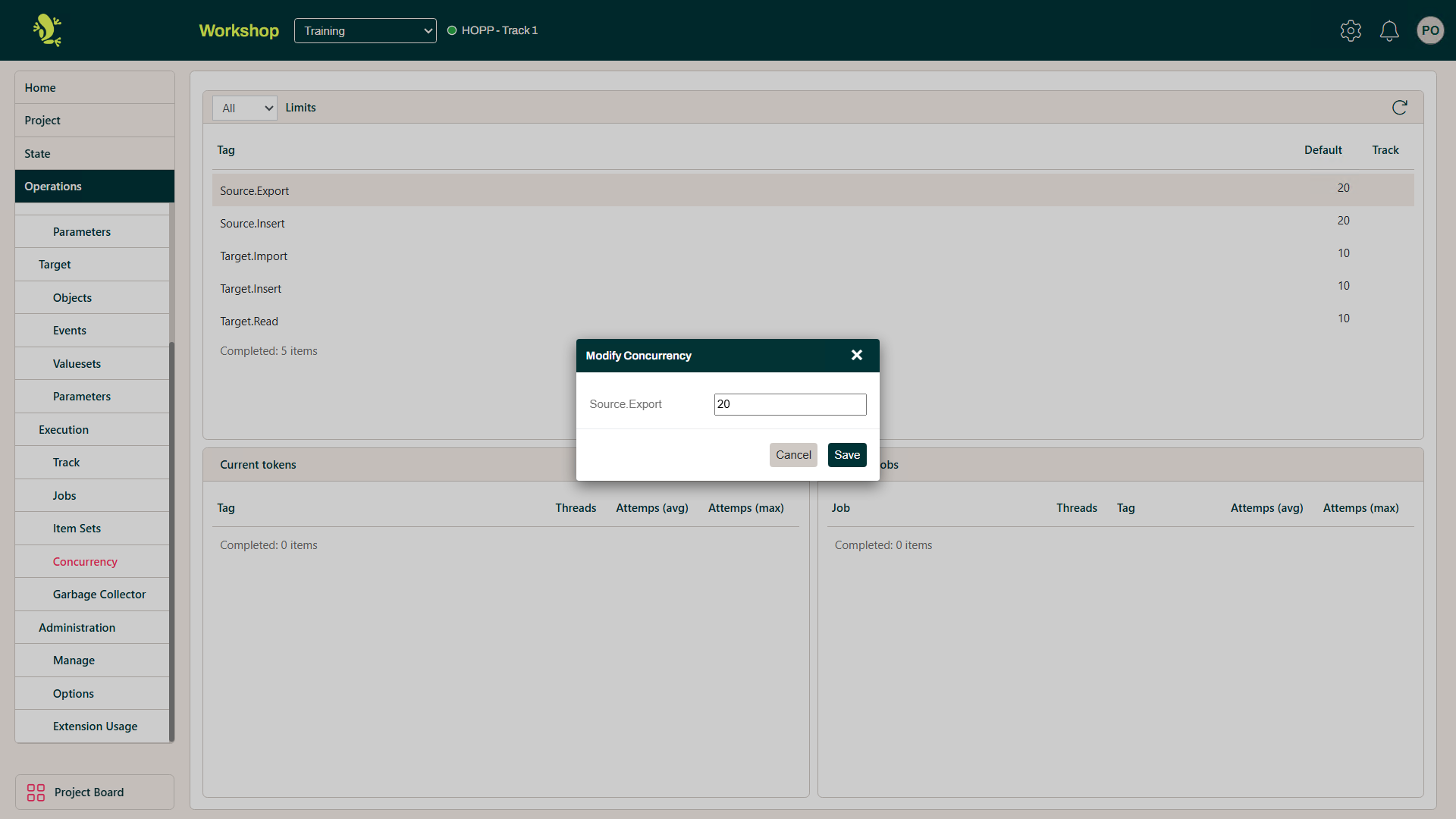Click the green status dot beside HOPP
The width and height of the screenshot is (1456, 819).
pyautogui.click(x=453, y=30)
